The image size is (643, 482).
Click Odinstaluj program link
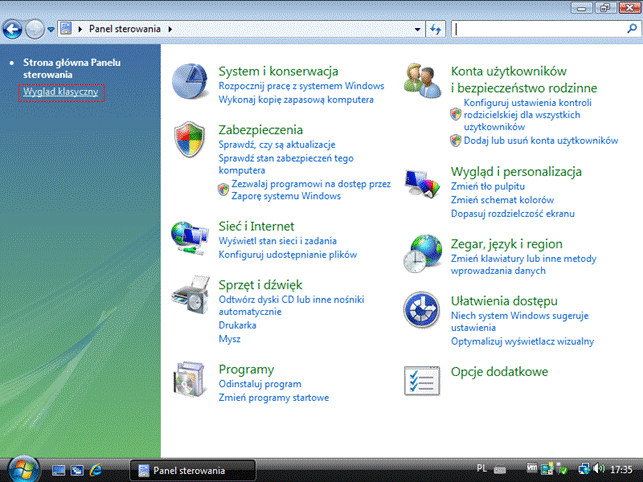[260, 384]
